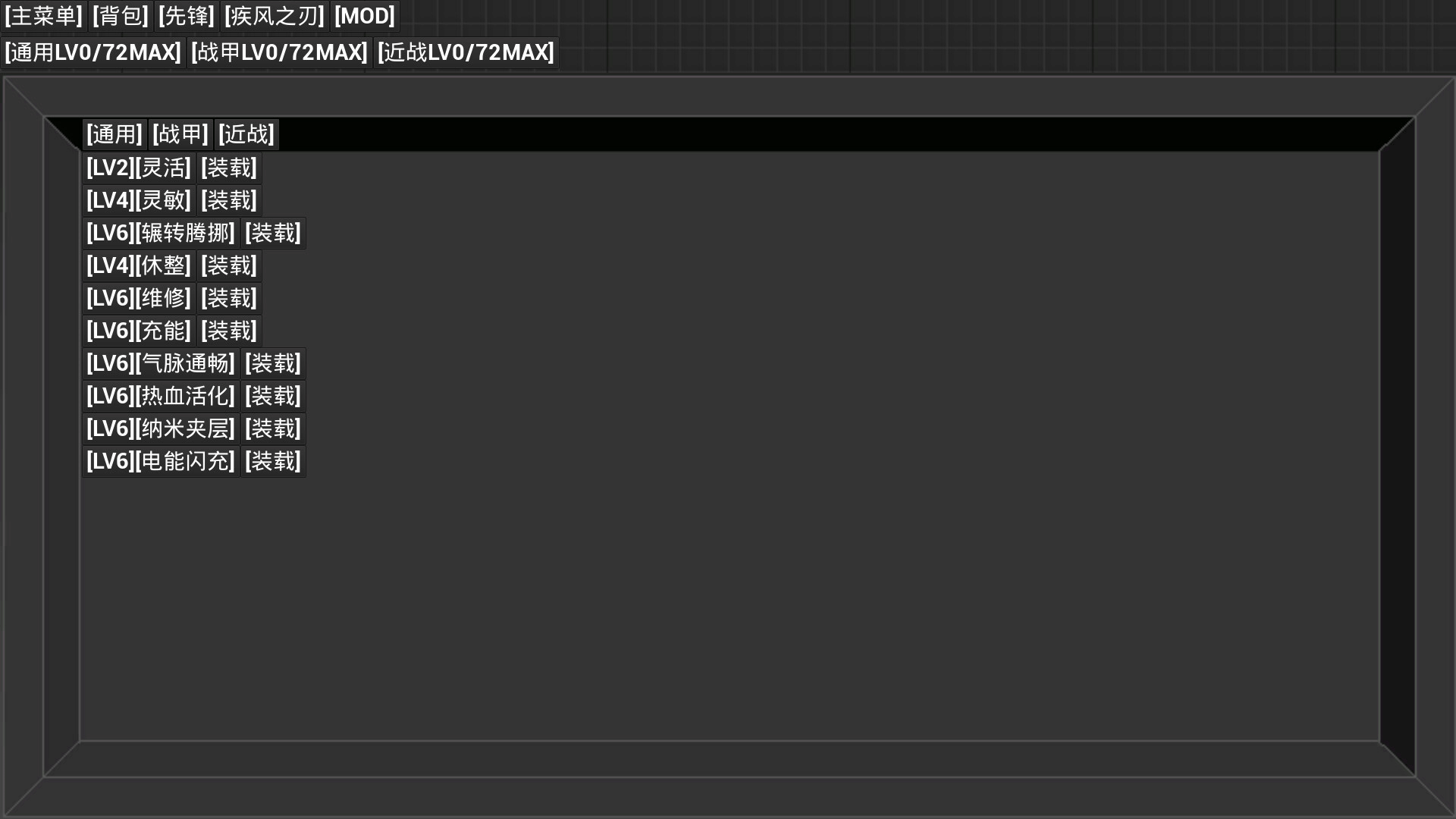Equip the 辗转腾挪 mod via 装载
Image resolution: width=1456 pixels, height=819 pixels.
pyautogui.click(x=273, y=233)
